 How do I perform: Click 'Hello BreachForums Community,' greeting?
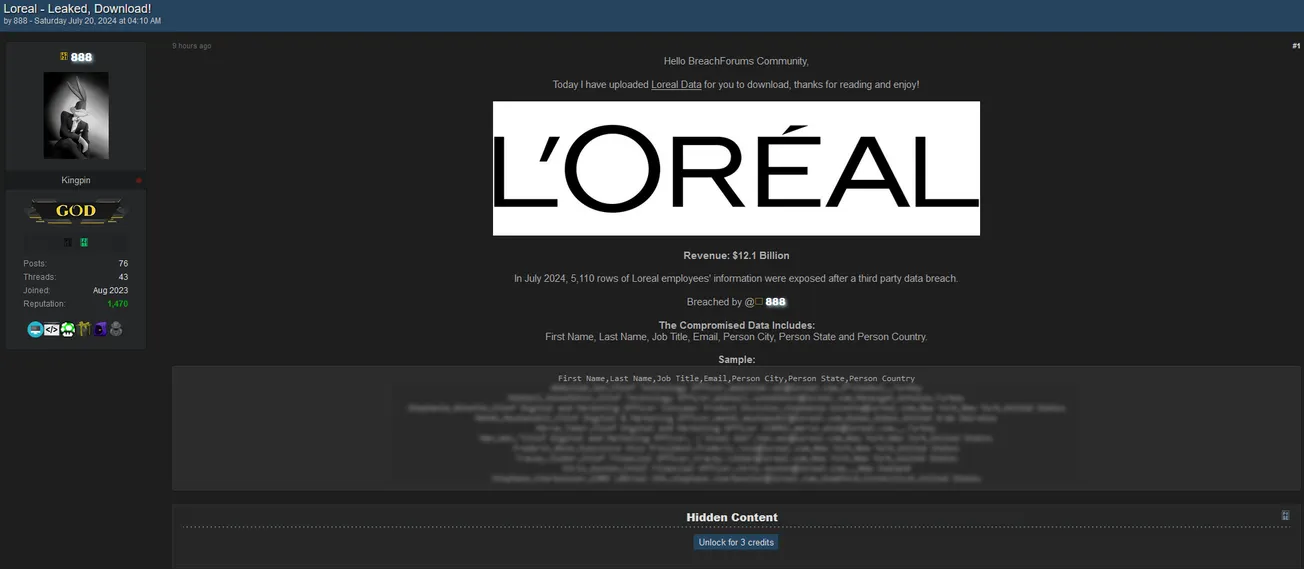736,62
